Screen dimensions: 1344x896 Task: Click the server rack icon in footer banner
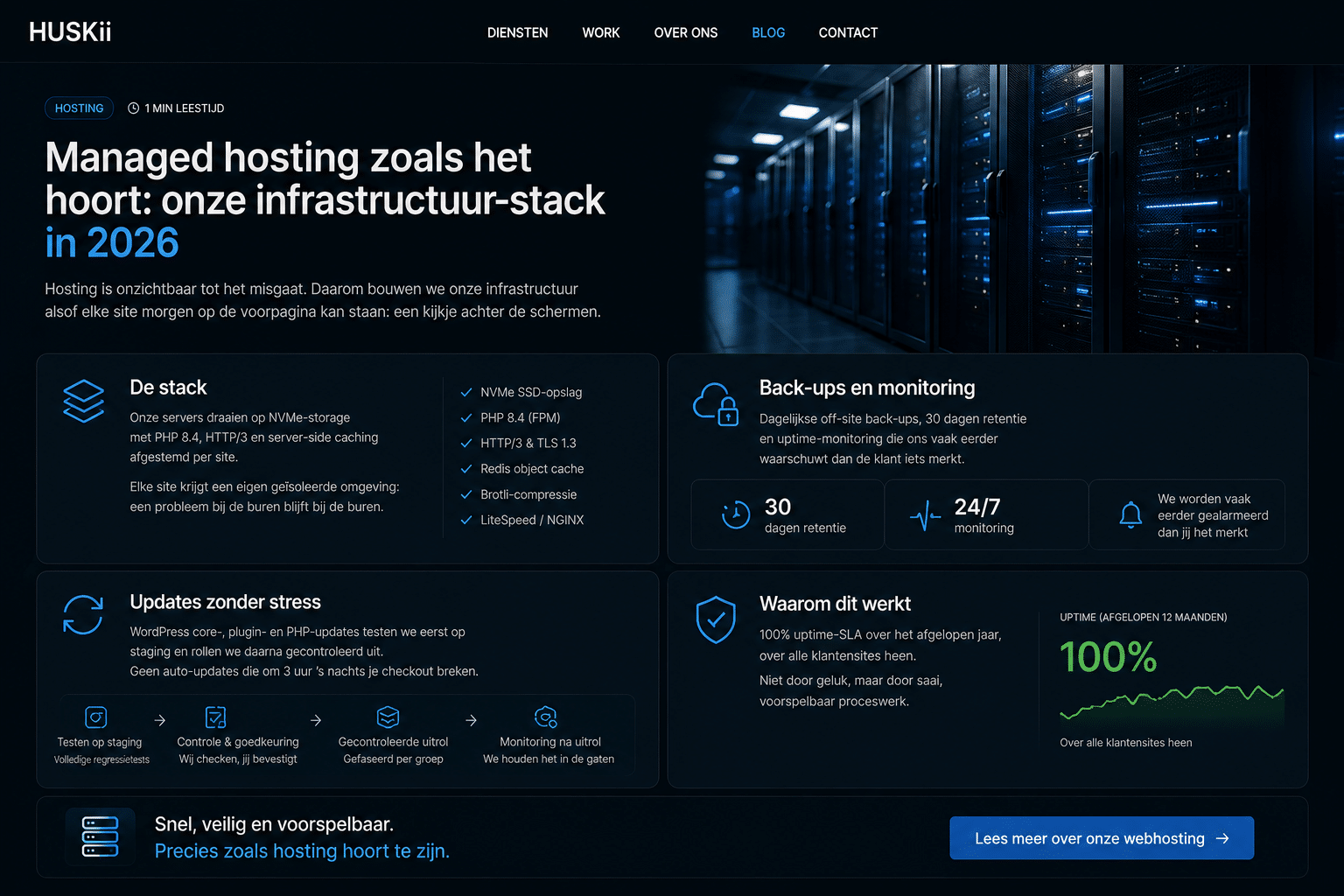[x=100, y=836]
